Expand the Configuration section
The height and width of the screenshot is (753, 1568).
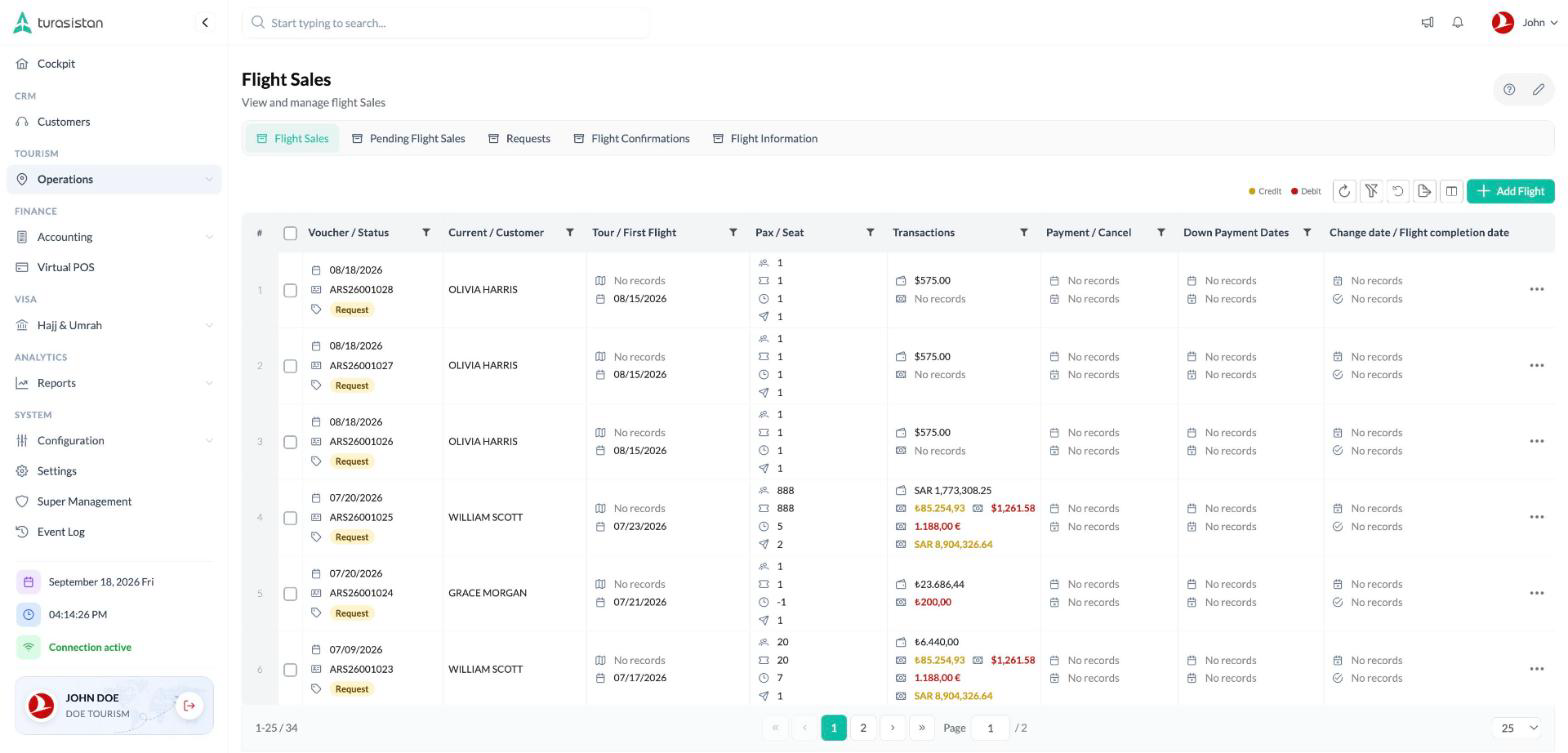coord(114,441)
